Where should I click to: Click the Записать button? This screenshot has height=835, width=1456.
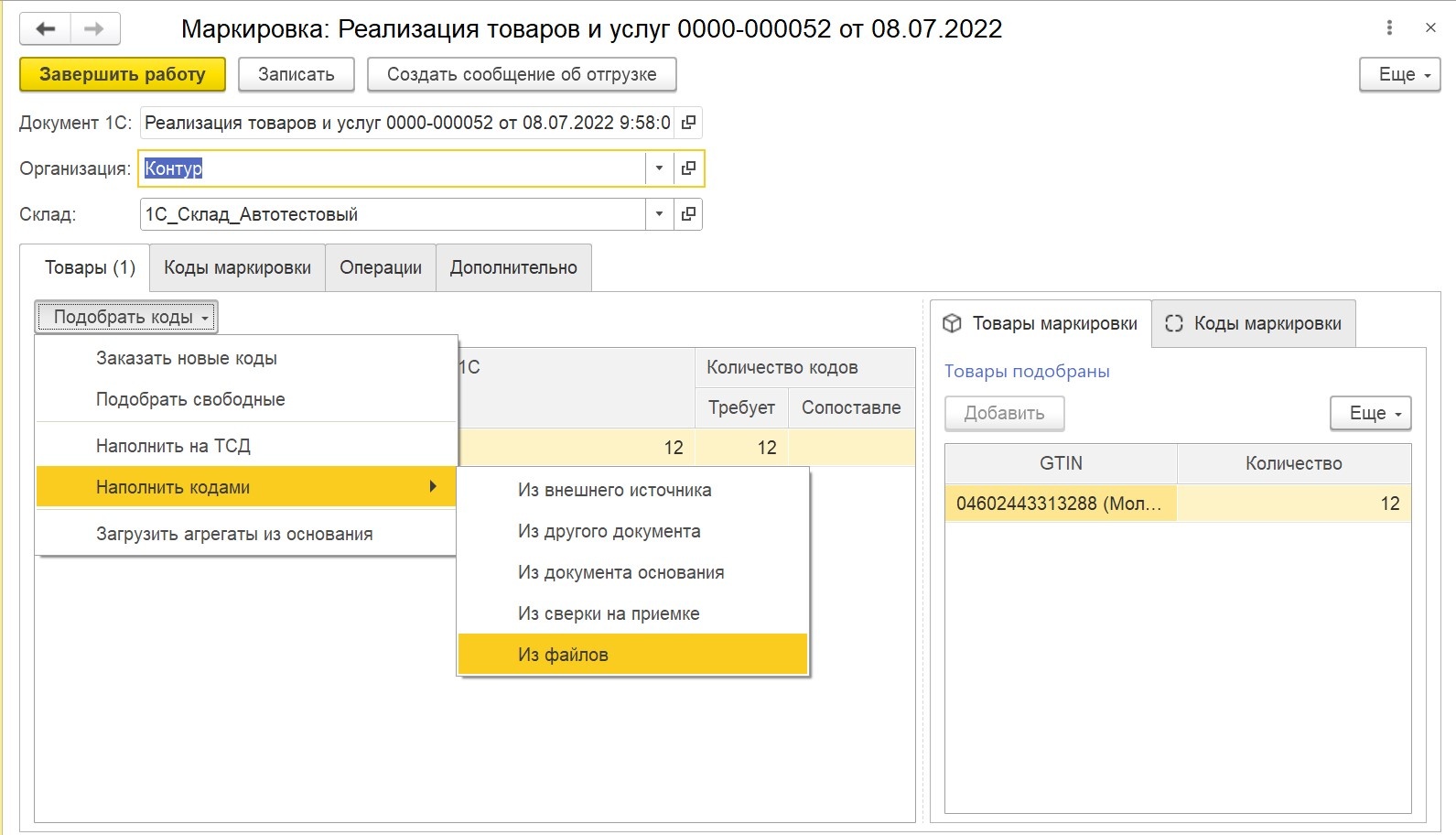coord(297,74)
